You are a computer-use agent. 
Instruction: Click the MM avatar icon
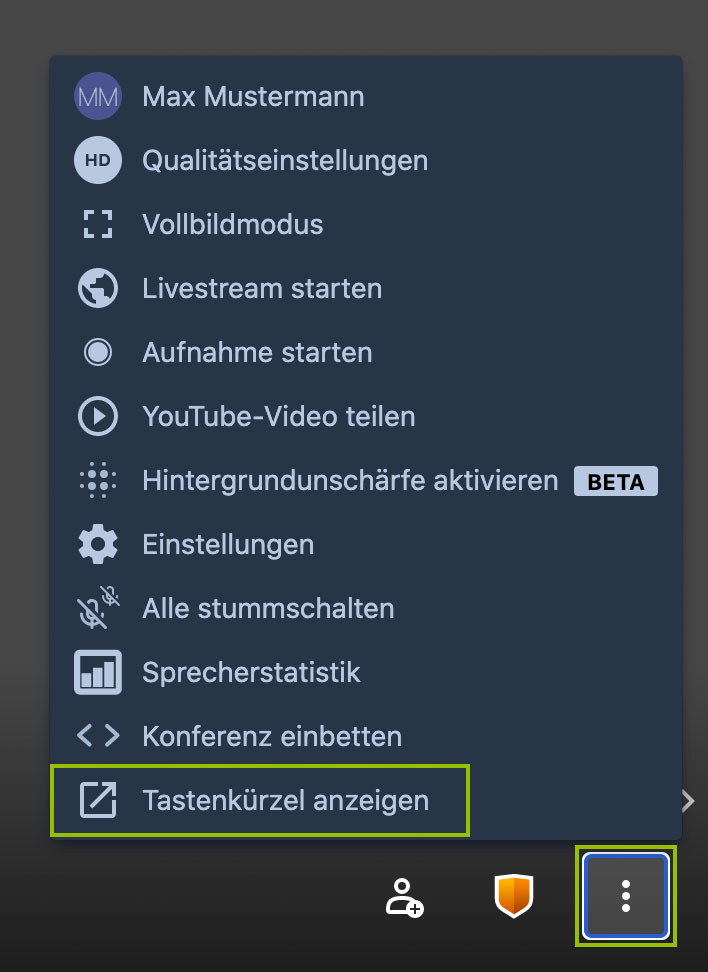[97, 96]
